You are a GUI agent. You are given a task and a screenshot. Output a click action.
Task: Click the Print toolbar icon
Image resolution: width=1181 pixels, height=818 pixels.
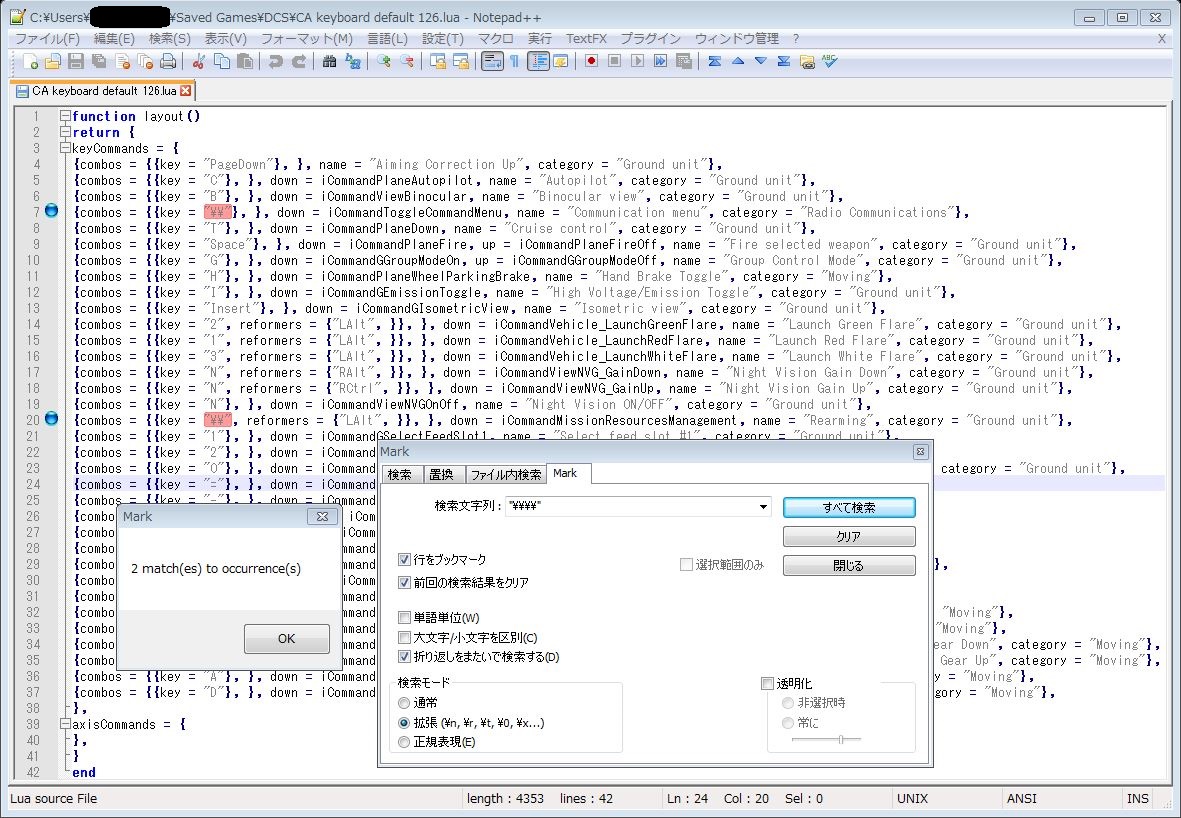coord(168,62)
